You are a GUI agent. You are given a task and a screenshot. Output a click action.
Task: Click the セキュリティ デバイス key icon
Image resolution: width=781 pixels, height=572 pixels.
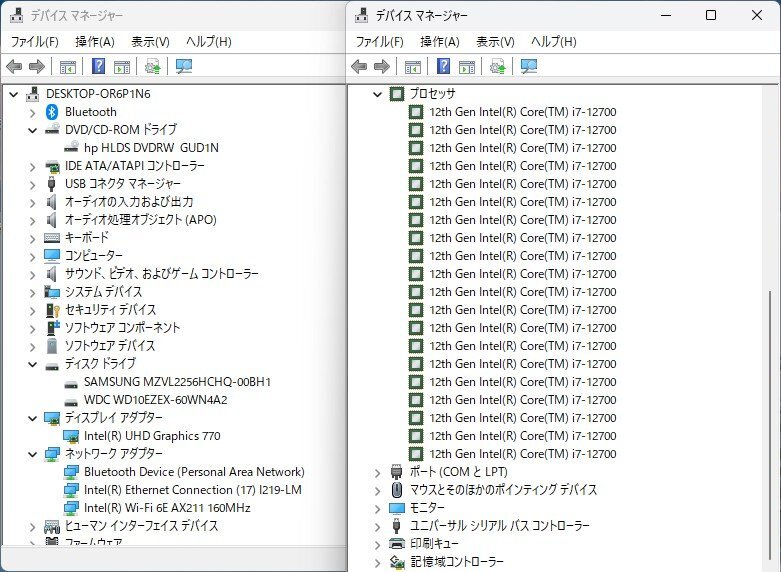tap(52, 310)
